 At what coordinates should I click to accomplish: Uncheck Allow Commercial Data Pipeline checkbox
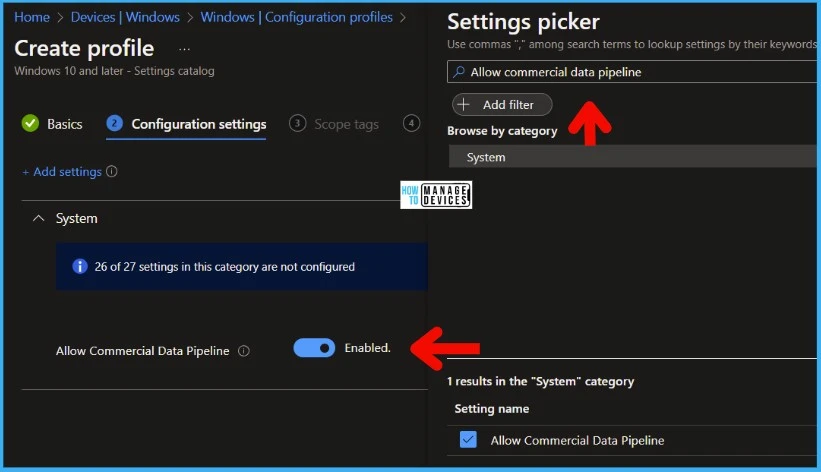pos(468,440)
